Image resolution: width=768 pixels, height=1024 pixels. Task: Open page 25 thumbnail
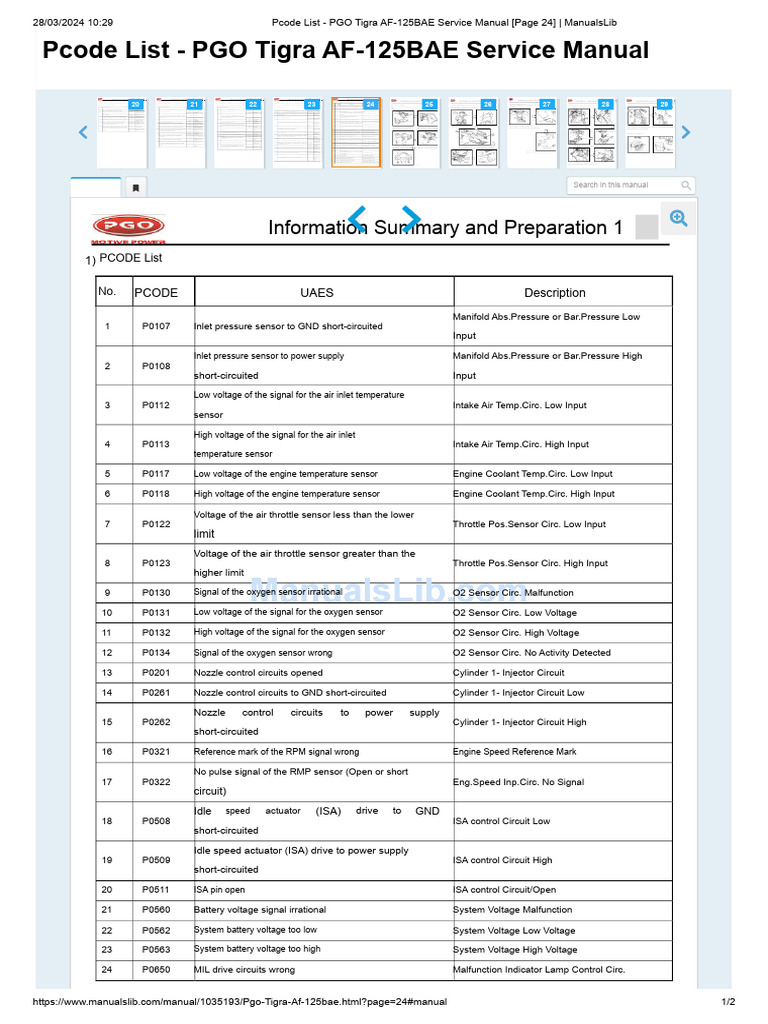pos(415,133)
